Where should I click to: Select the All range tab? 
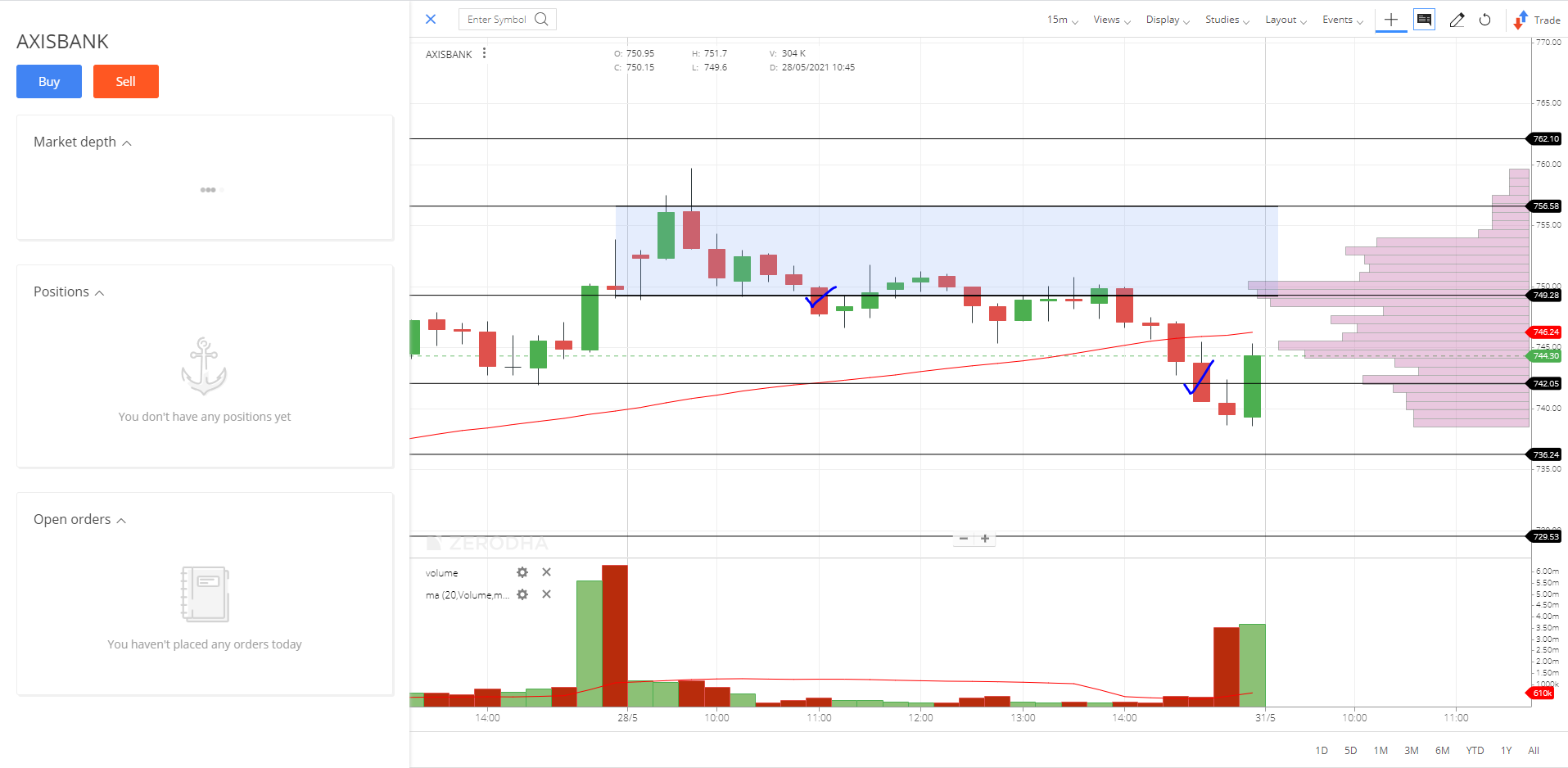coord(1534,750)
